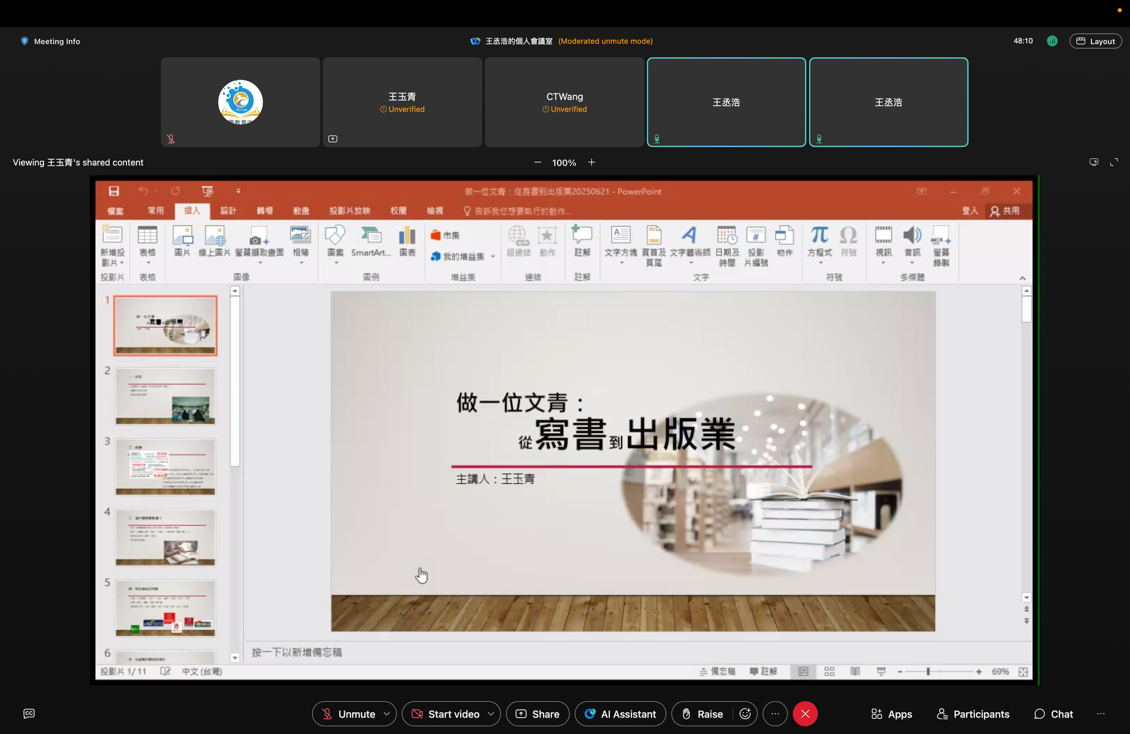Zoom in shared content with plus
1130x734 pixels.
pyautogui.click(x=591, y=162)
